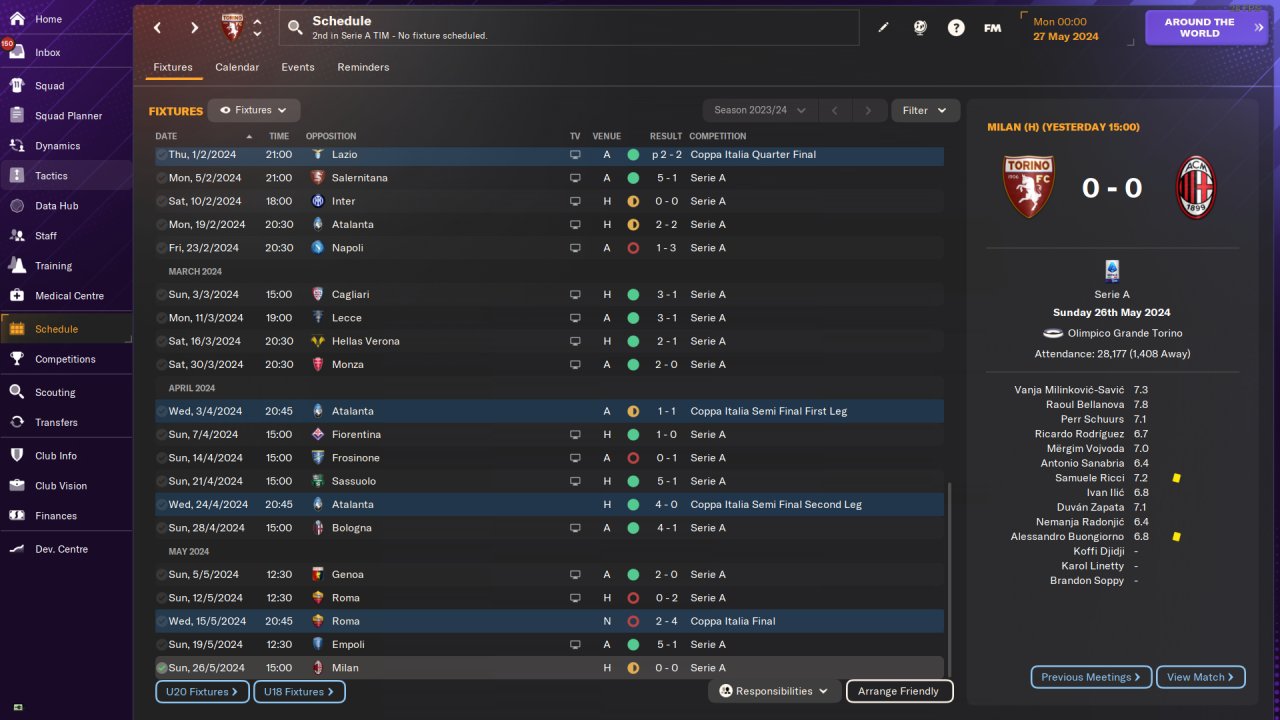Click the pencil edit icon
This screenshot has width=1280, height=720.
883,28
